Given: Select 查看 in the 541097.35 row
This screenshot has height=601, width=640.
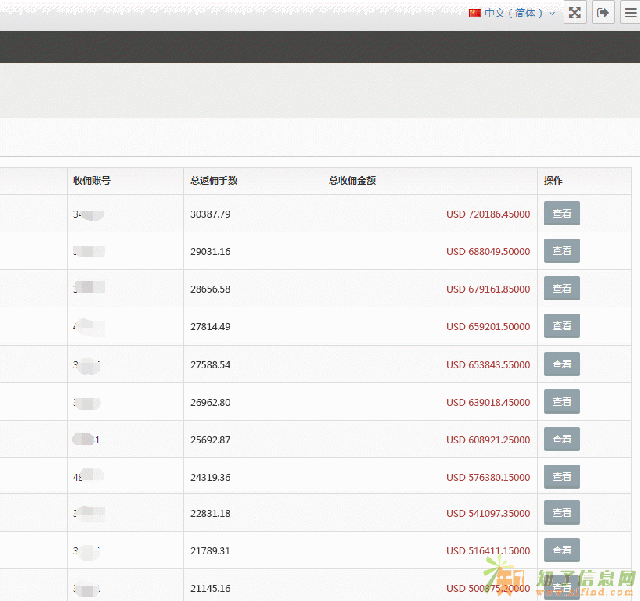Looking at the screenshot, I should coord(561,513).
